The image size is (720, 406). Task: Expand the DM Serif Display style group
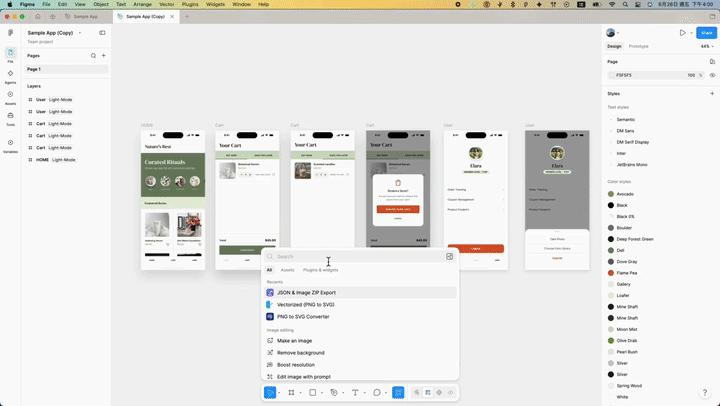tap(611, 142)
